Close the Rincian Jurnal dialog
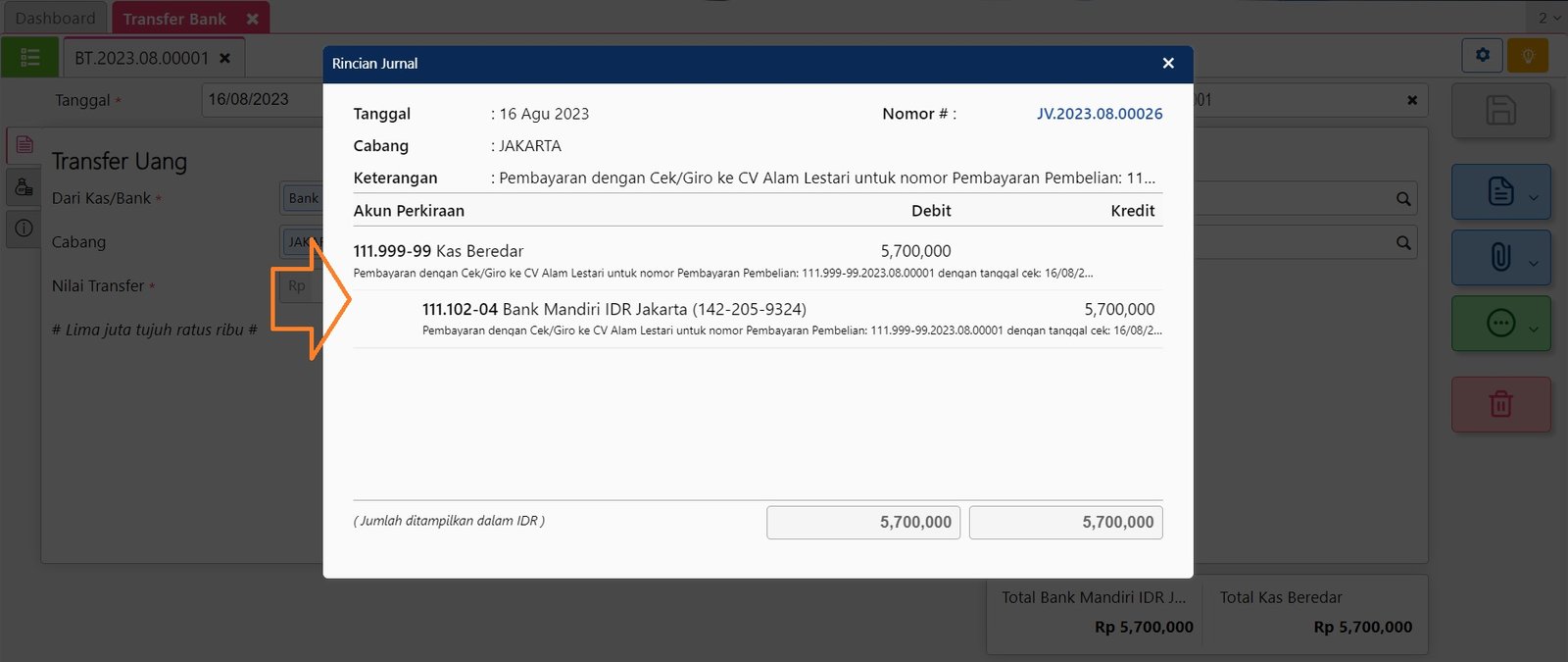This screenshot has width=1568, height=662. 1167,64
